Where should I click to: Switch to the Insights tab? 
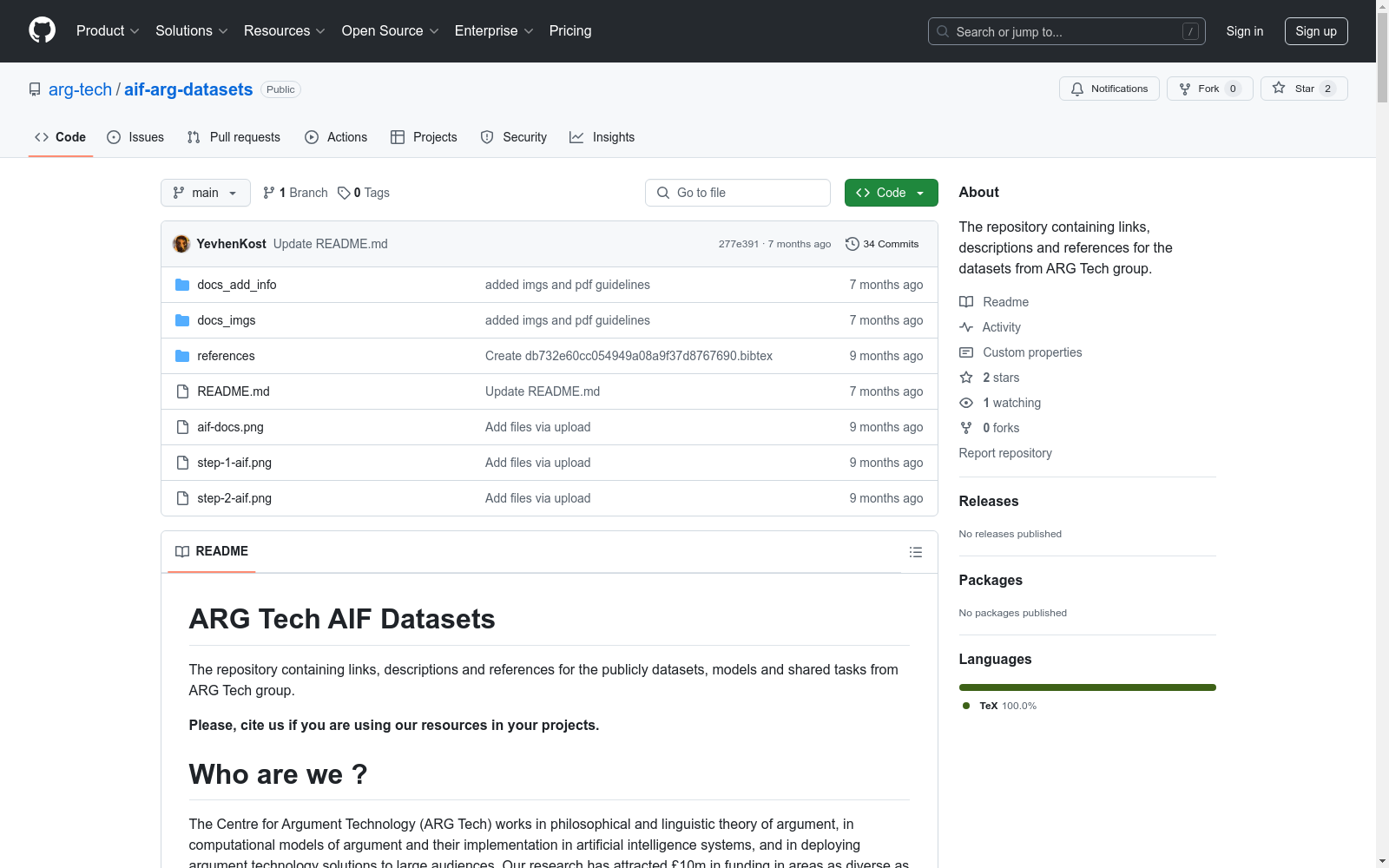point(602,137)
